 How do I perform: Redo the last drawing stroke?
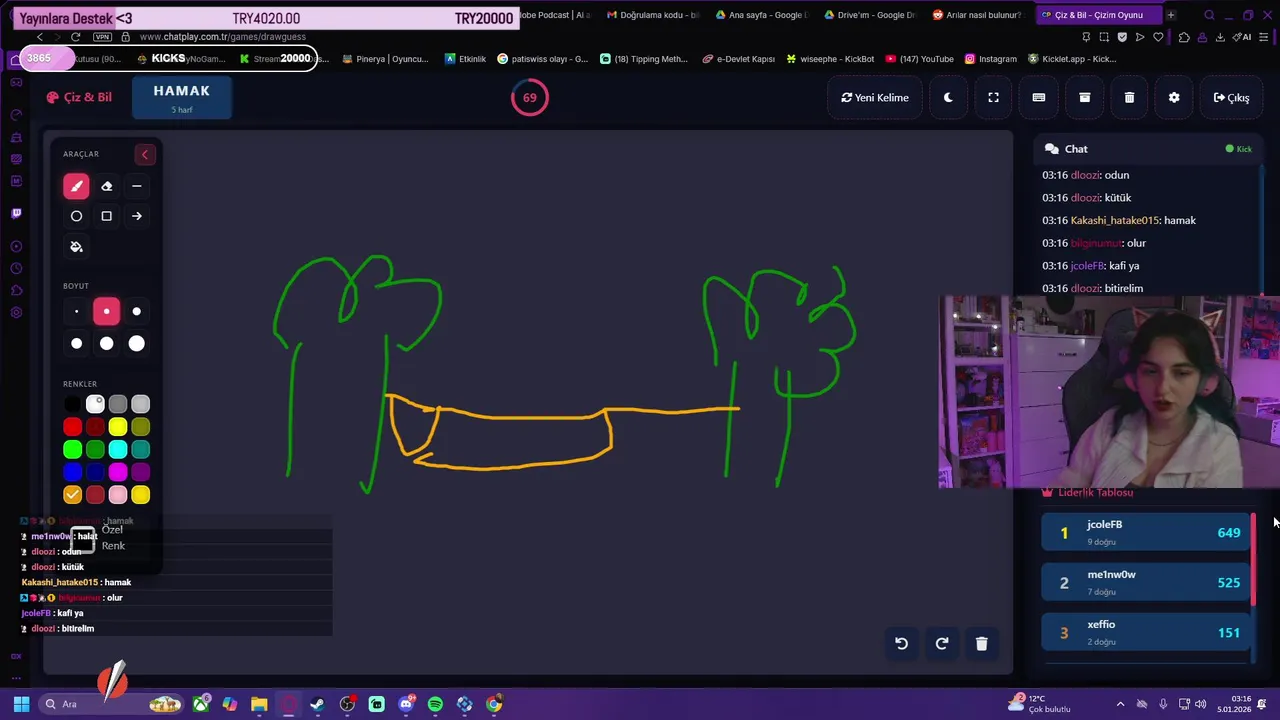(x=941, y=644)
